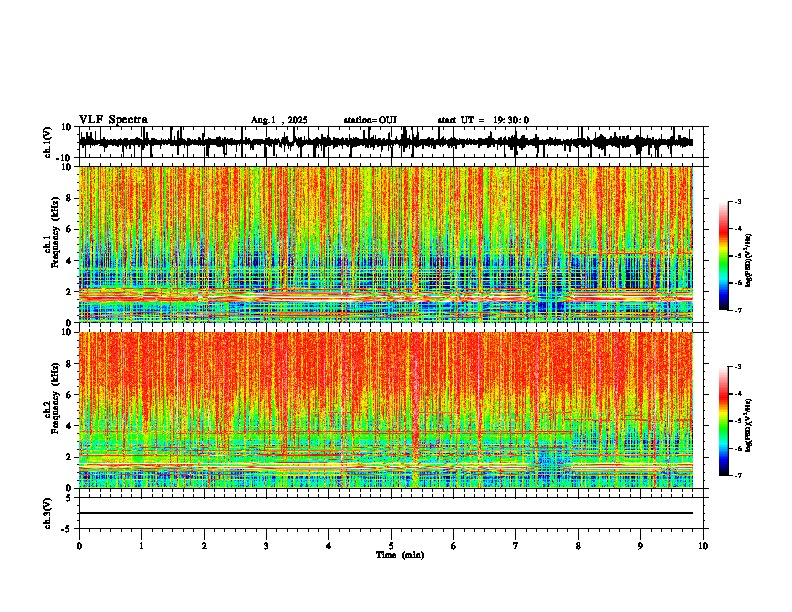Click the "ch.3(V)" axis label
This screenshot has width=792, height=612.
click(x=48, y=513)
